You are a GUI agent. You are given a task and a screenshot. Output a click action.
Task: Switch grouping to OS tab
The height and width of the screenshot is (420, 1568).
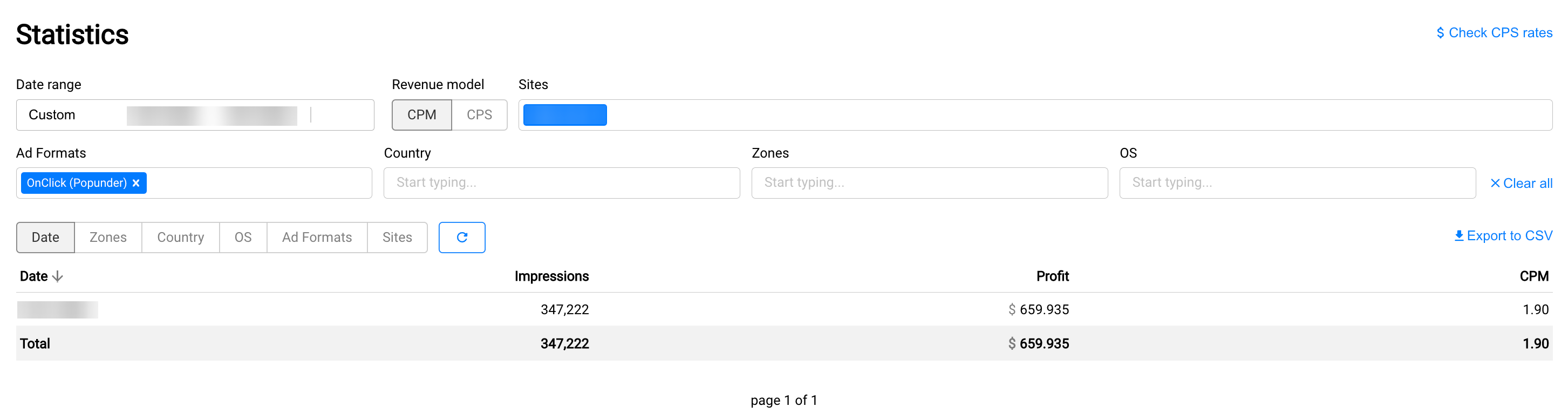pyautogui.click(x=243, y=238)
